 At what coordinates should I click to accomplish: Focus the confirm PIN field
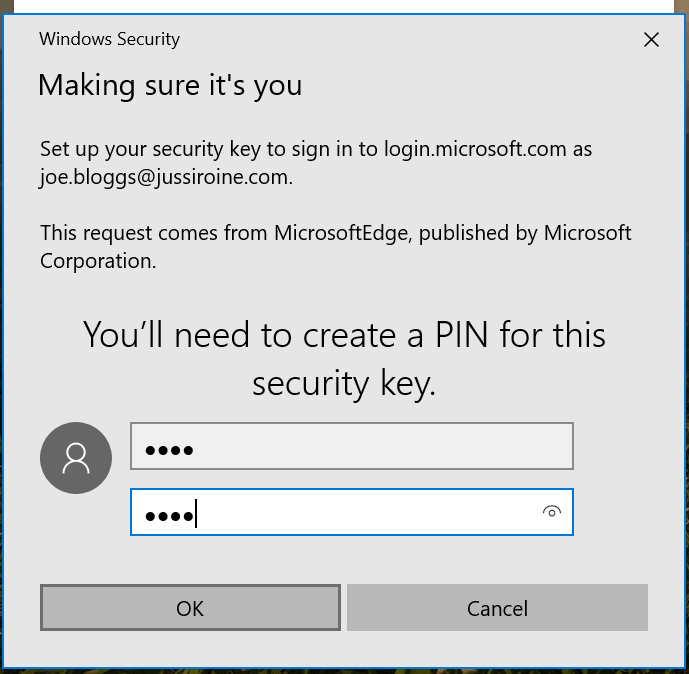pyautogui.click(x=352, y=512)
